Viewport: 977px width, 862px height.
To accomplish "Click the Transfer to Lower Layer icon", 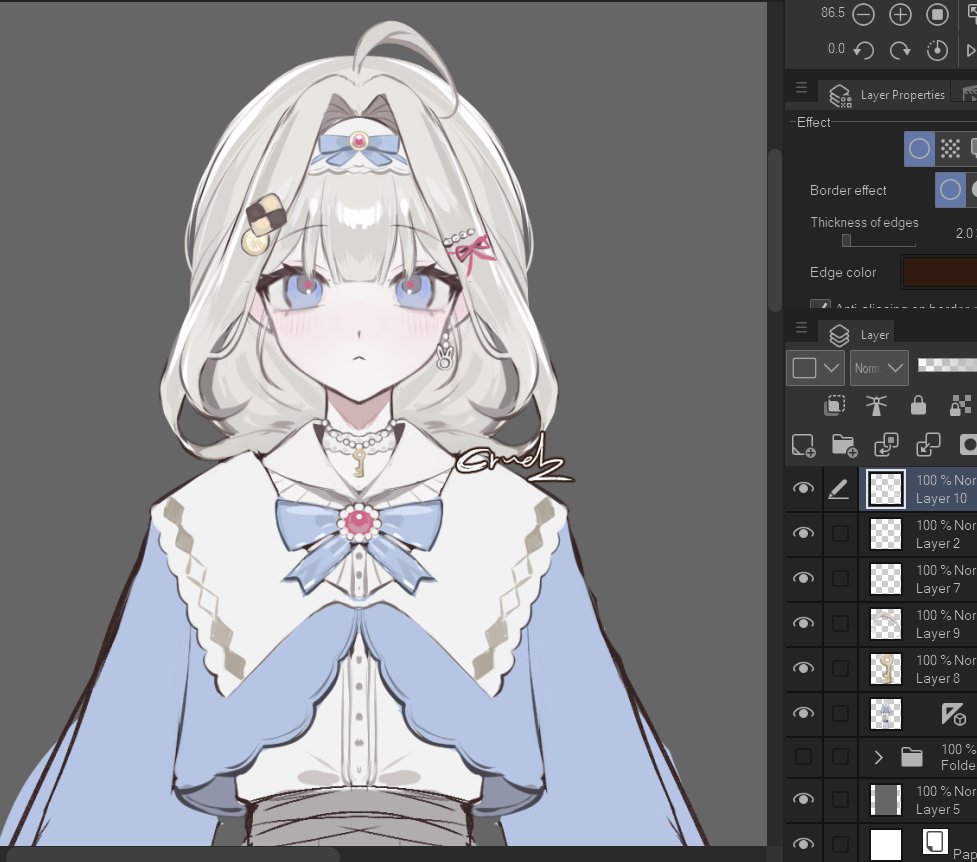I will pos(886,446).
